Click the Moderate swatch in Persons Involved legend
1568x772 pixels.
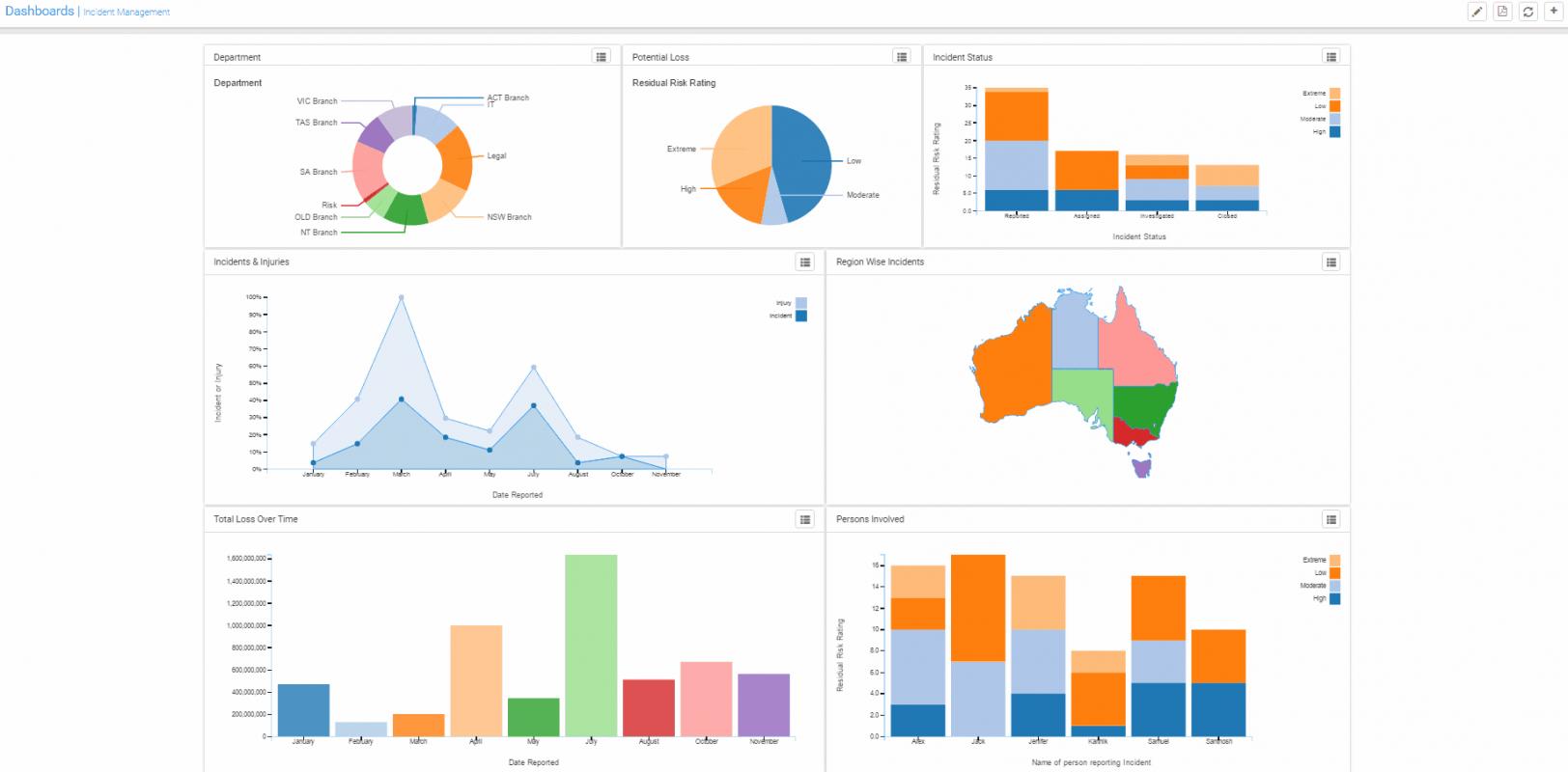click(x=1335, y=586)
